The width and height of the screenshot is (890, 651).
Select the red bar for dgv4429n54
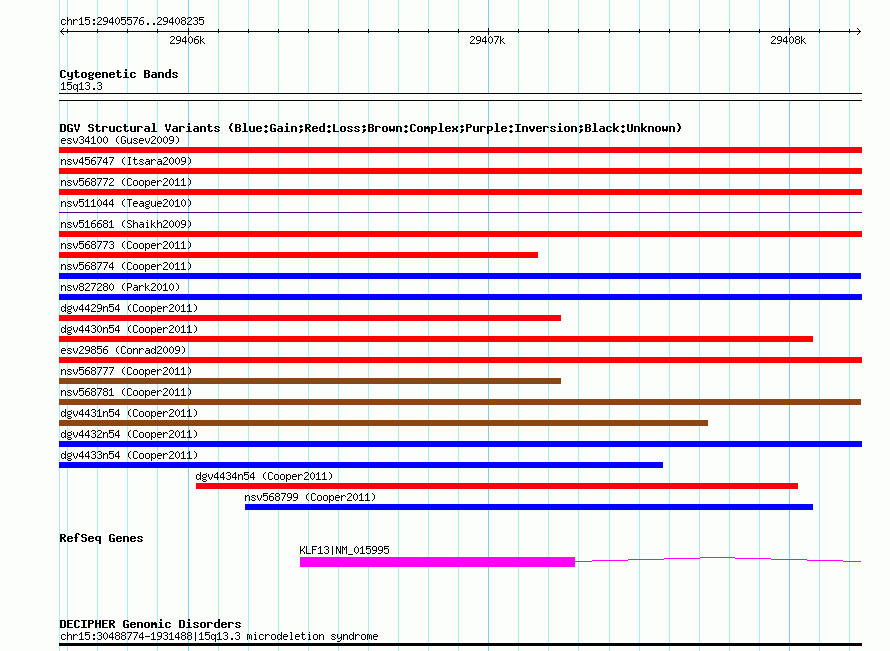point(310,318)
